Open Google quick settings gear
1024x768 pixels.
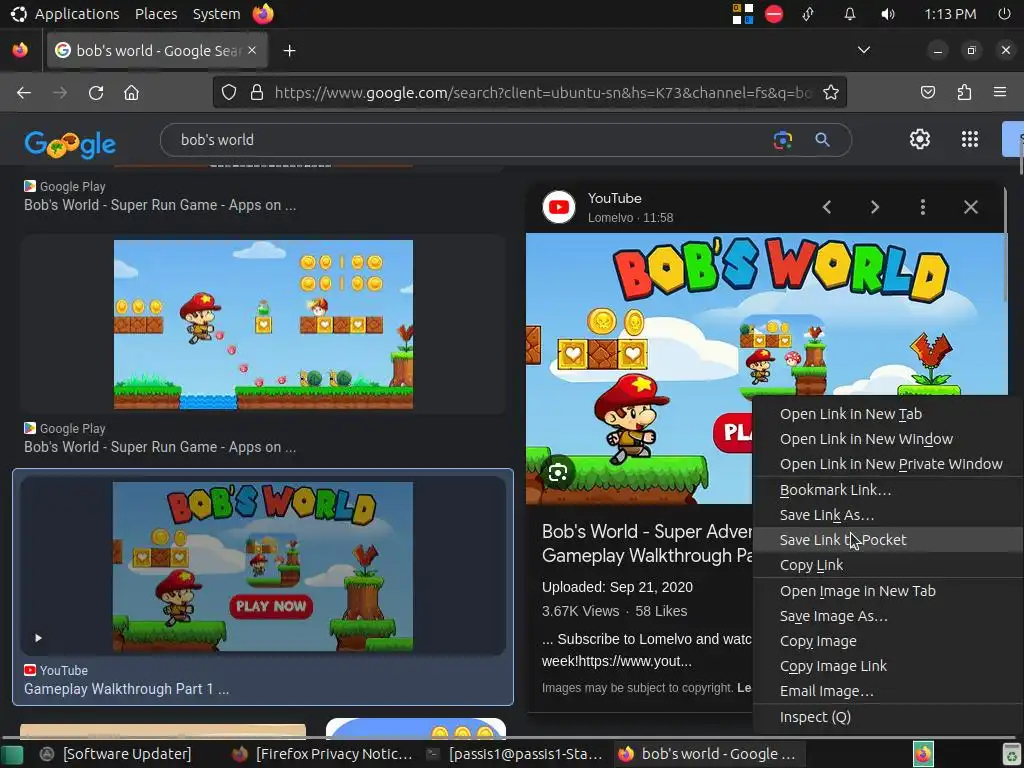[x=920, y=139]
